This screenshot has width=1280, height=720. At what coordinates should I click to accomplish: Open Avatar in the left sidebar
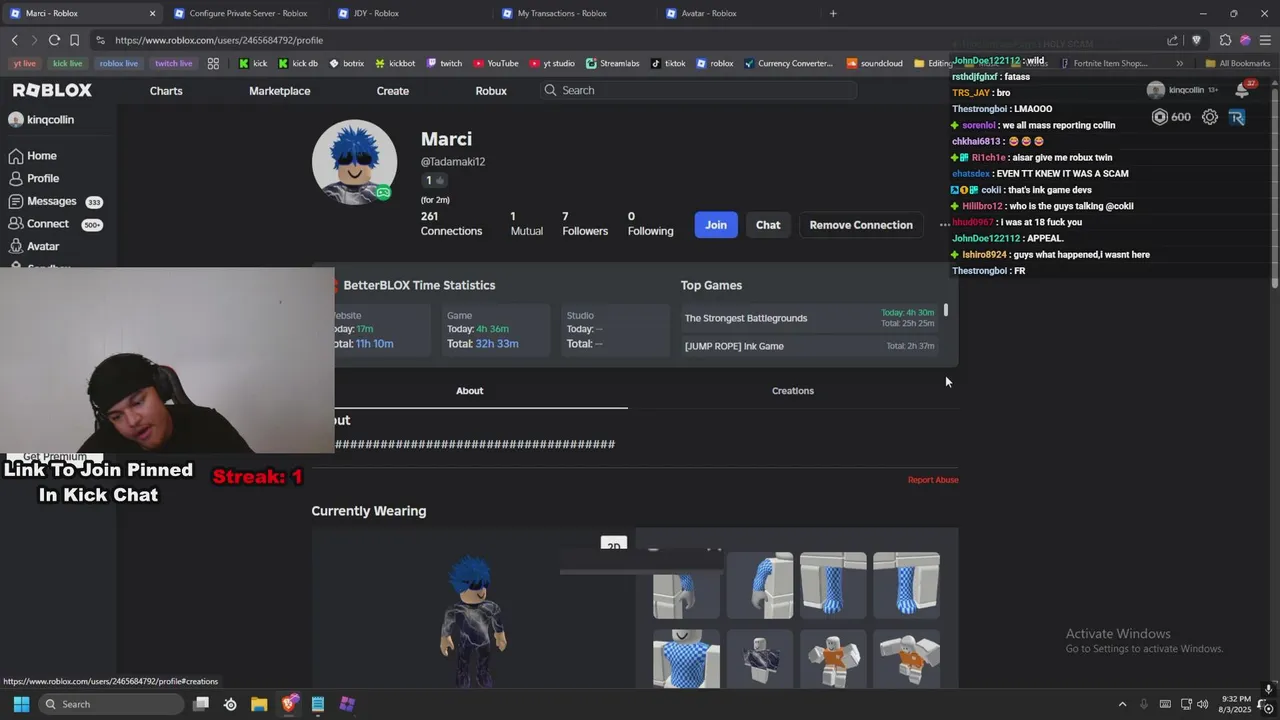click(x=34, y=246)
